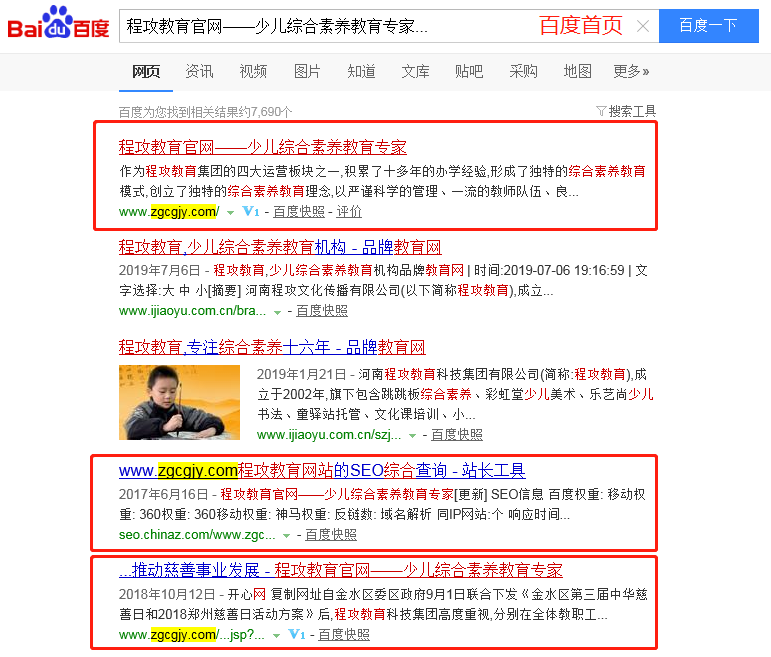Open result 程攻教育官网——少儿综合素养教育专家

(263, 147)
